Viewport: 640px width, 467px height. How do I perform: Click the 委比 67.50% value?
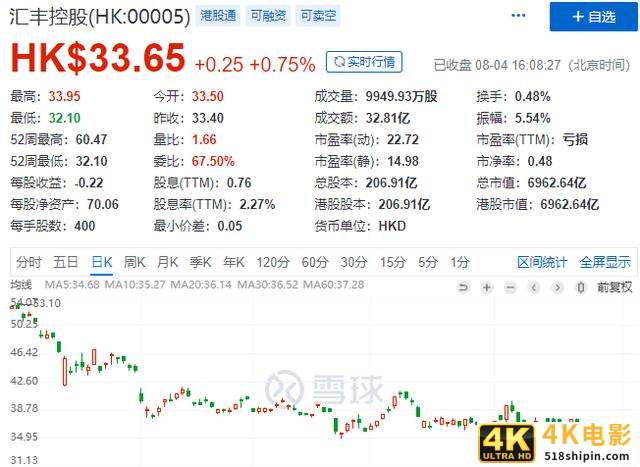click(x=213, y=161)
